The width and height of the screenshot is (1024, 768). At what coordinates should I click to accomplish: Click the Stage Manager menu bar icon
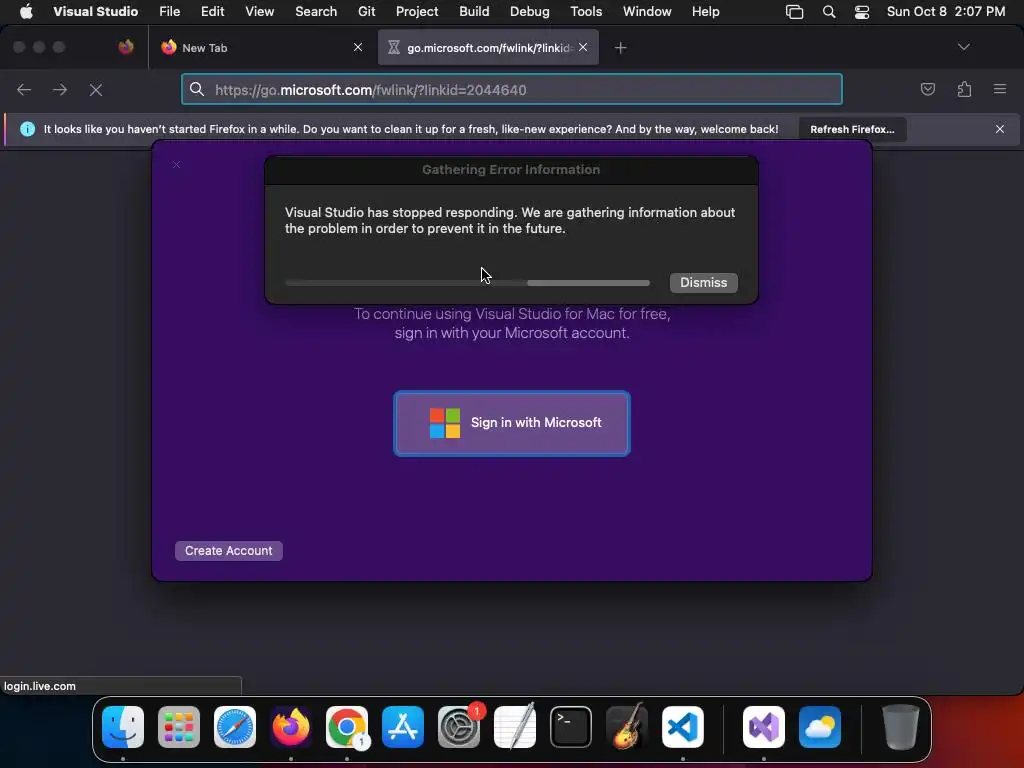tap(794, 12)
